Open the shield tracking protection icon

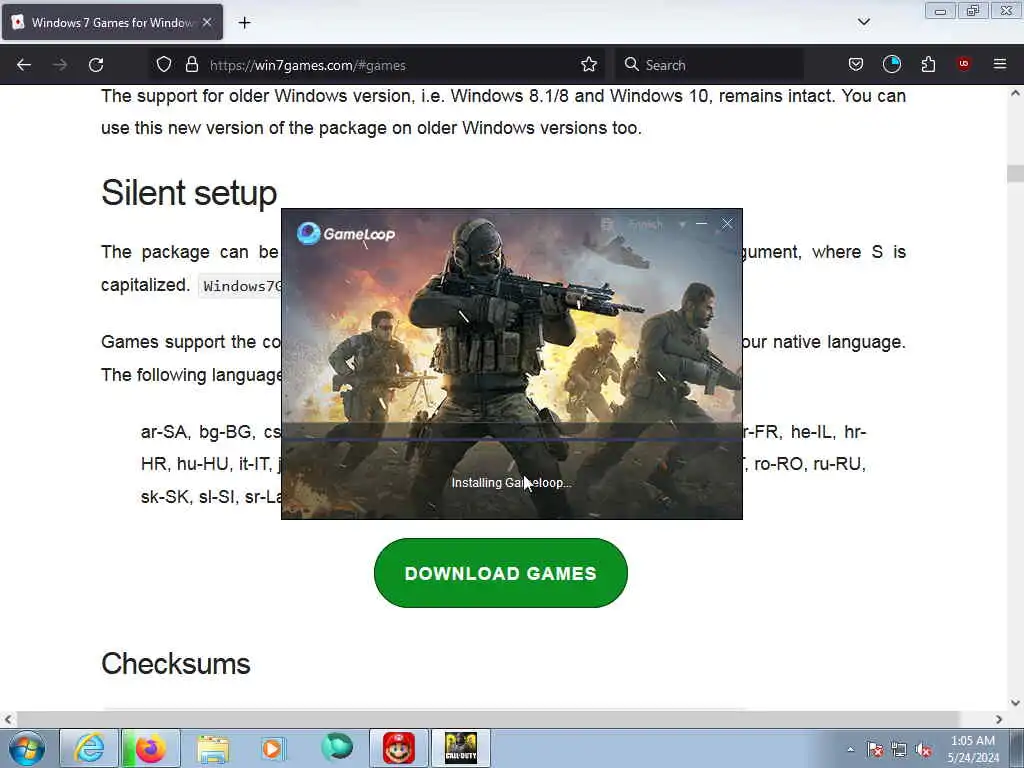tap(164, 64)
